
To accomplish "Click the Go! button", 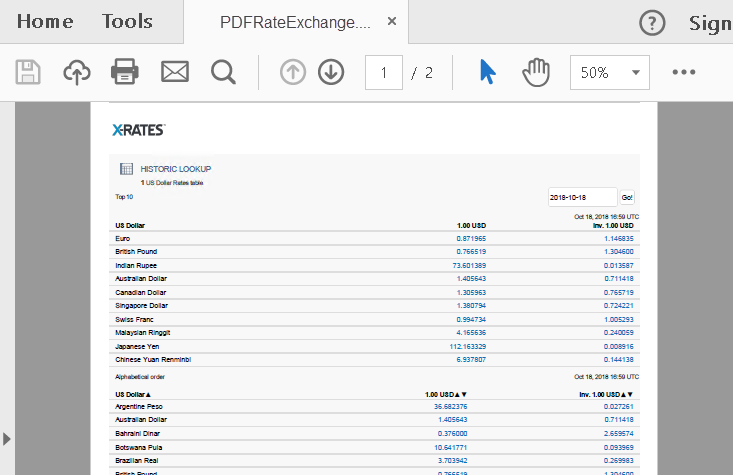I will (x=627, y=197).
